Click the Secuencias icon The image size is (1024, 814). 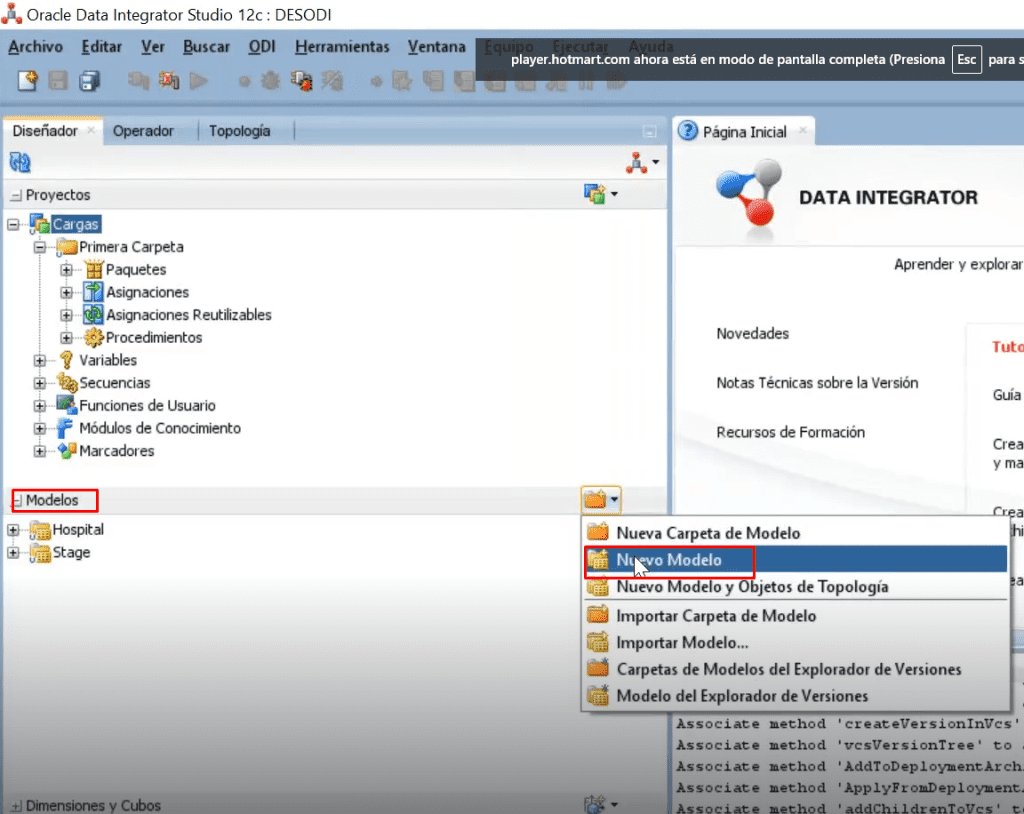(67, 383)
